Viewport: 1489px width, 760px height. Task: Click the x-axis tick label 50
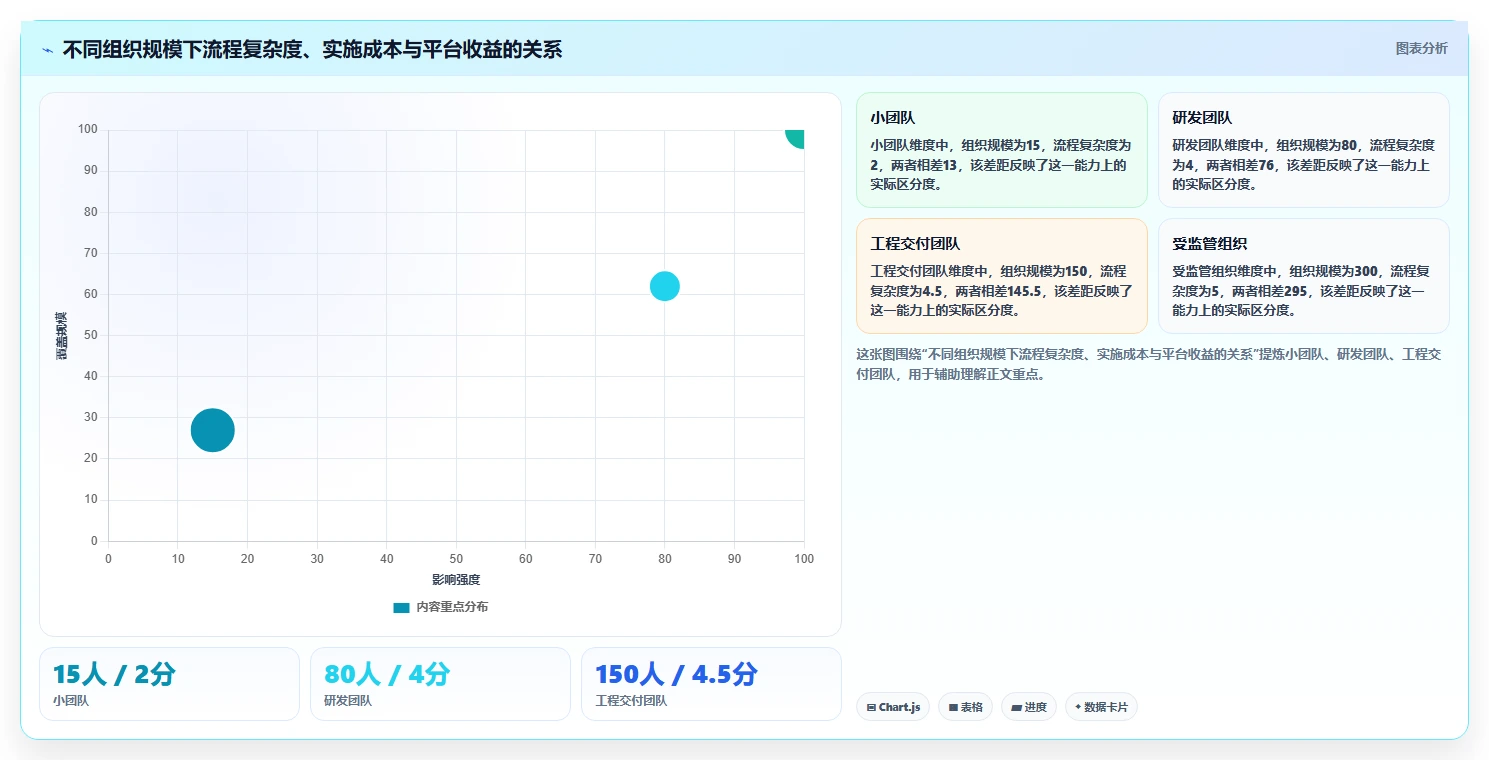(456, 558)
